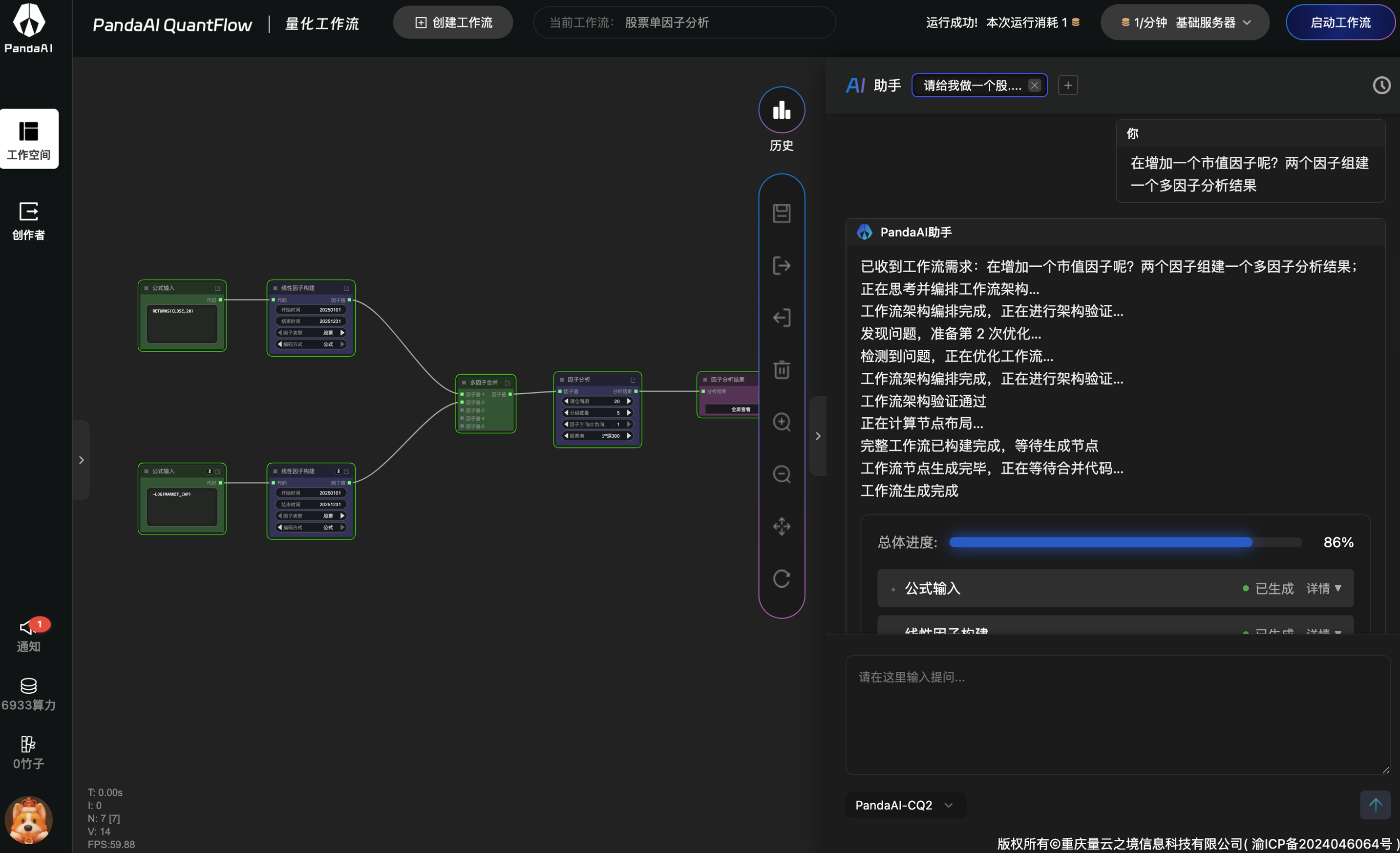Click the 因子值-5 input port

pyautogui.click(x=462, y=426)
